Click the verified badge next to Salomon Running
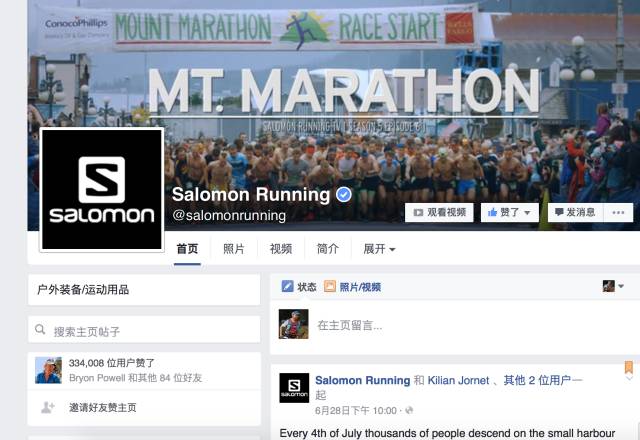This screenshot has width=640, height=440. click(x=344, y=195)
